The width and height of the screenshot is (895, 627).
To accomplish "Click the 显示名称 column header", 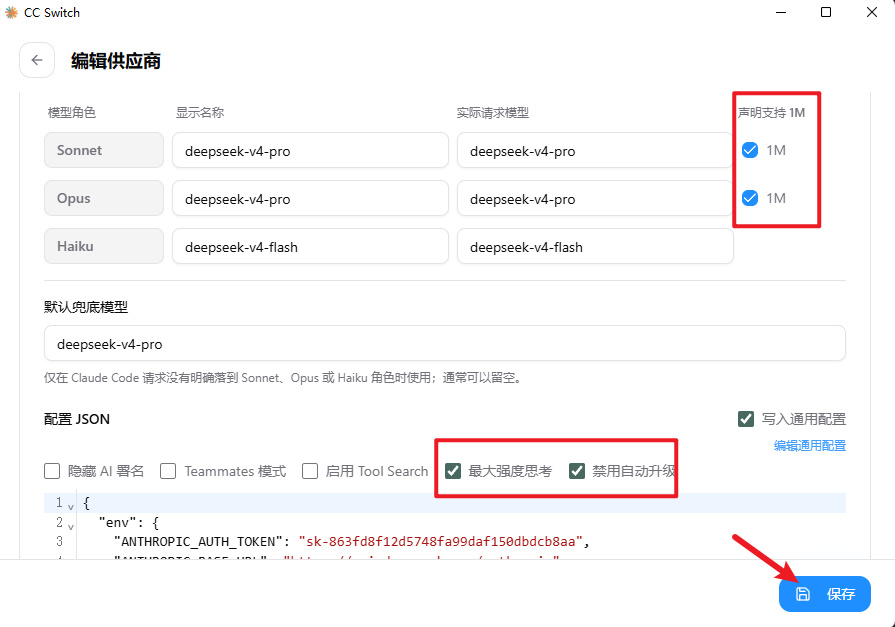I will coord(200,112).
